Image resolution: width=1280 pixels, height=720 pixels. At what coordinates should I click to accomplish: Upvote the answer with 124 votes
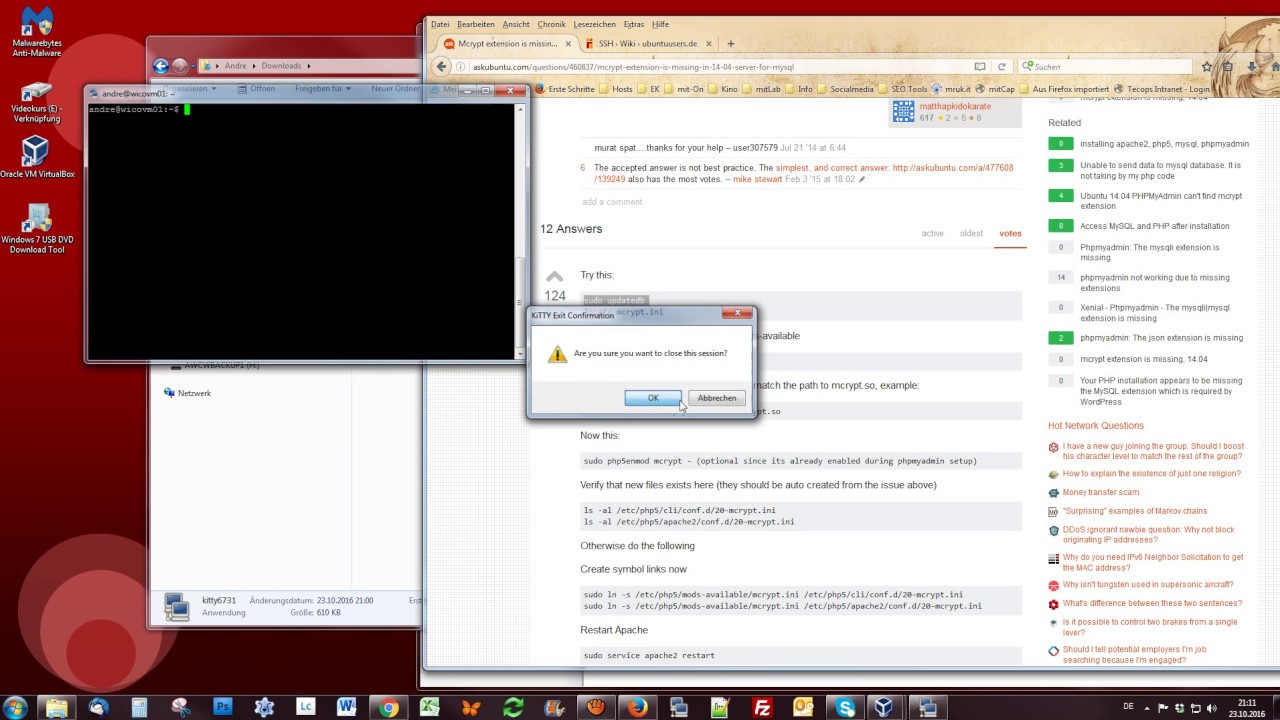click(554, 277)
